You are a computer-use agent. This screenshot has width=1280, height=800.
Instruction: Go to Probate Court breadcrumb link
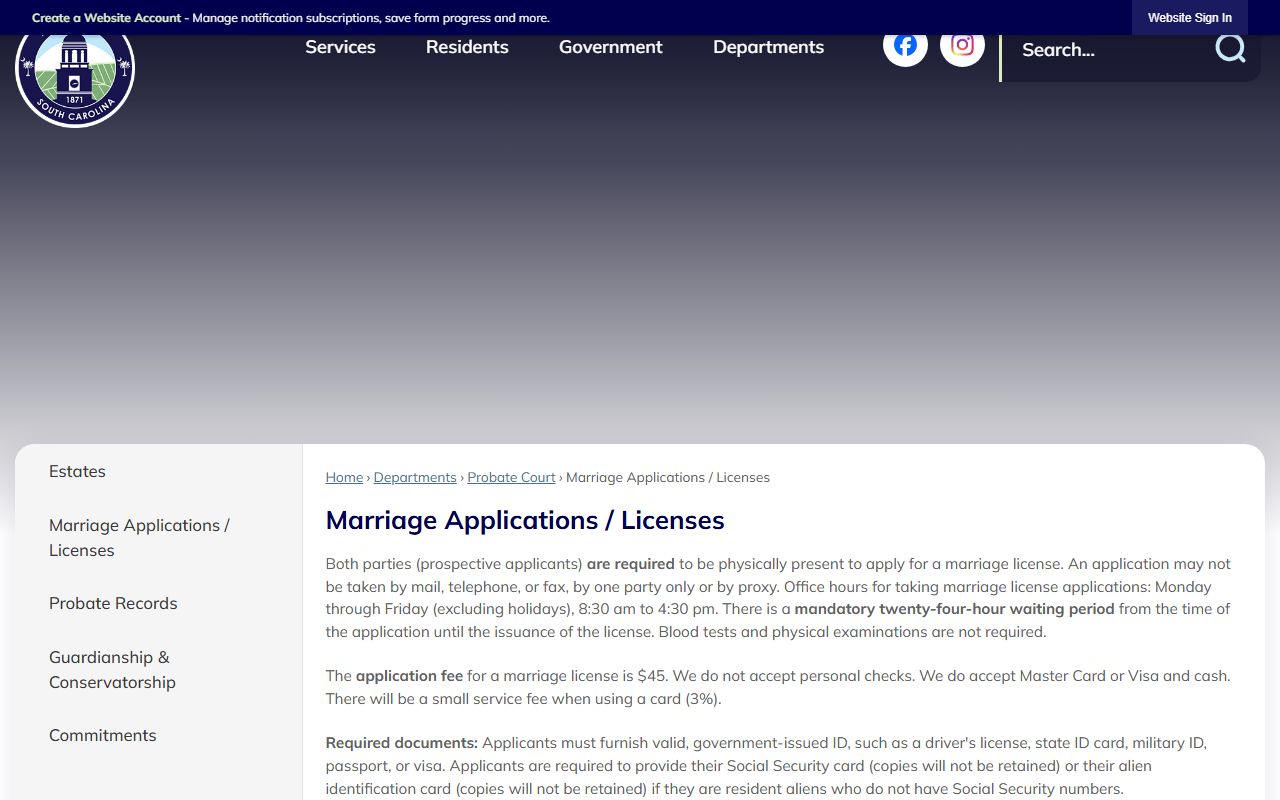[511, 478]
